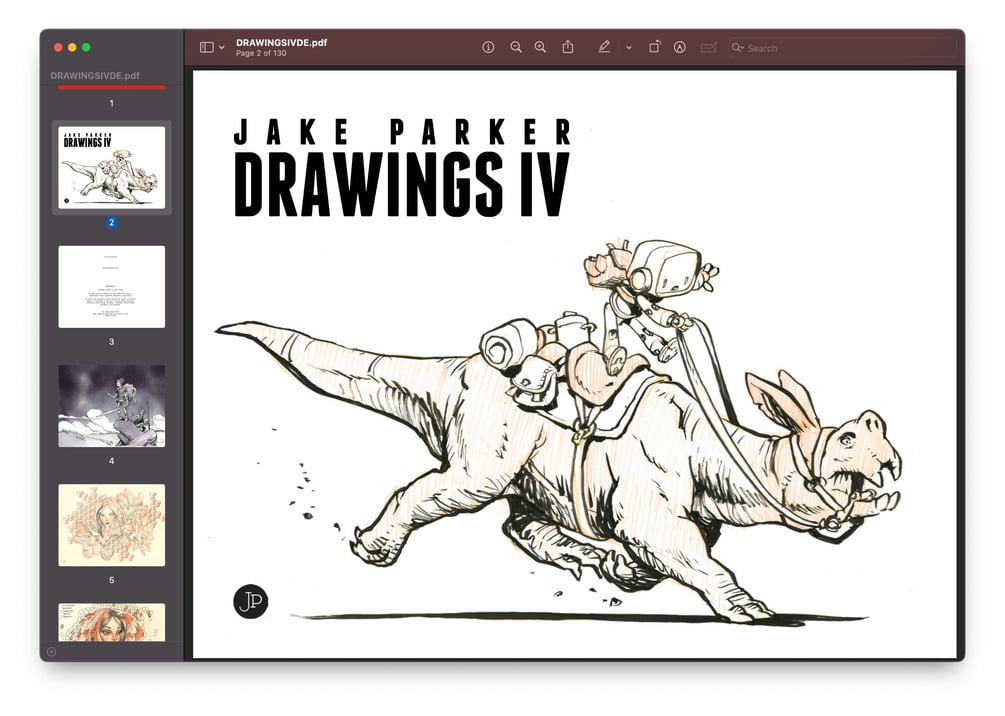Image resolution: width=1005 pixels, height=716 pixels.
Task: Show the document info inspector
Action: pyautogui.click(x=488, y=47)
